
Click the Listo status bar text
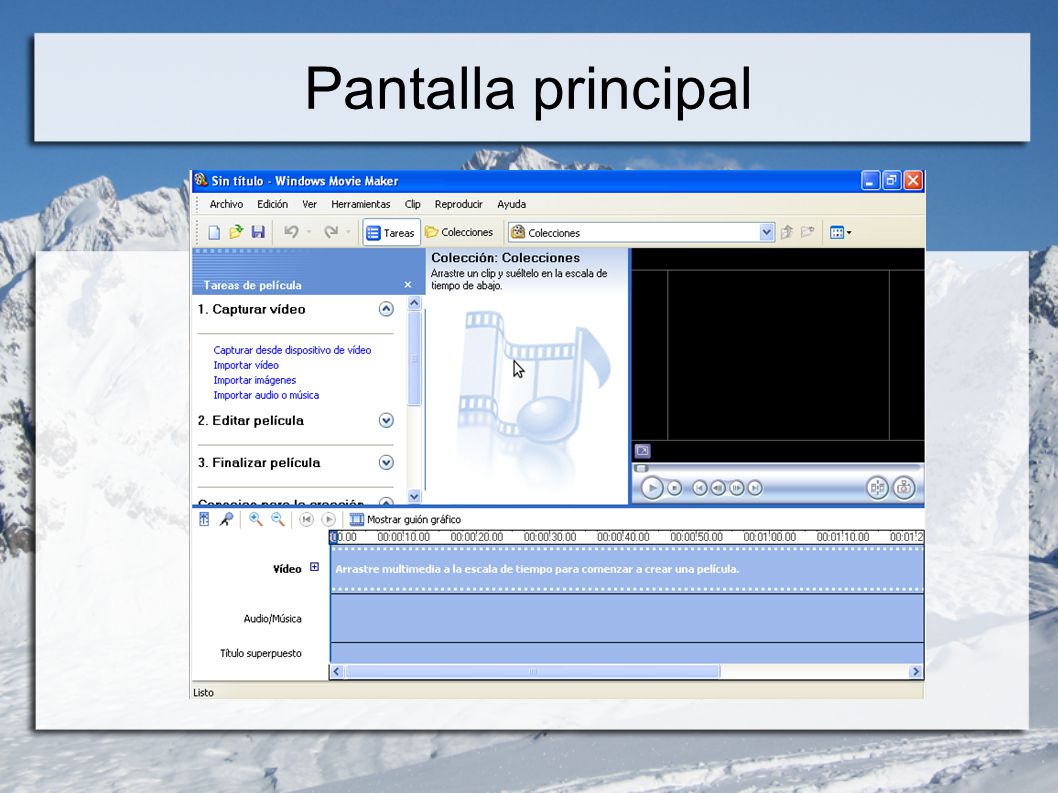click(x=203, y=692)
